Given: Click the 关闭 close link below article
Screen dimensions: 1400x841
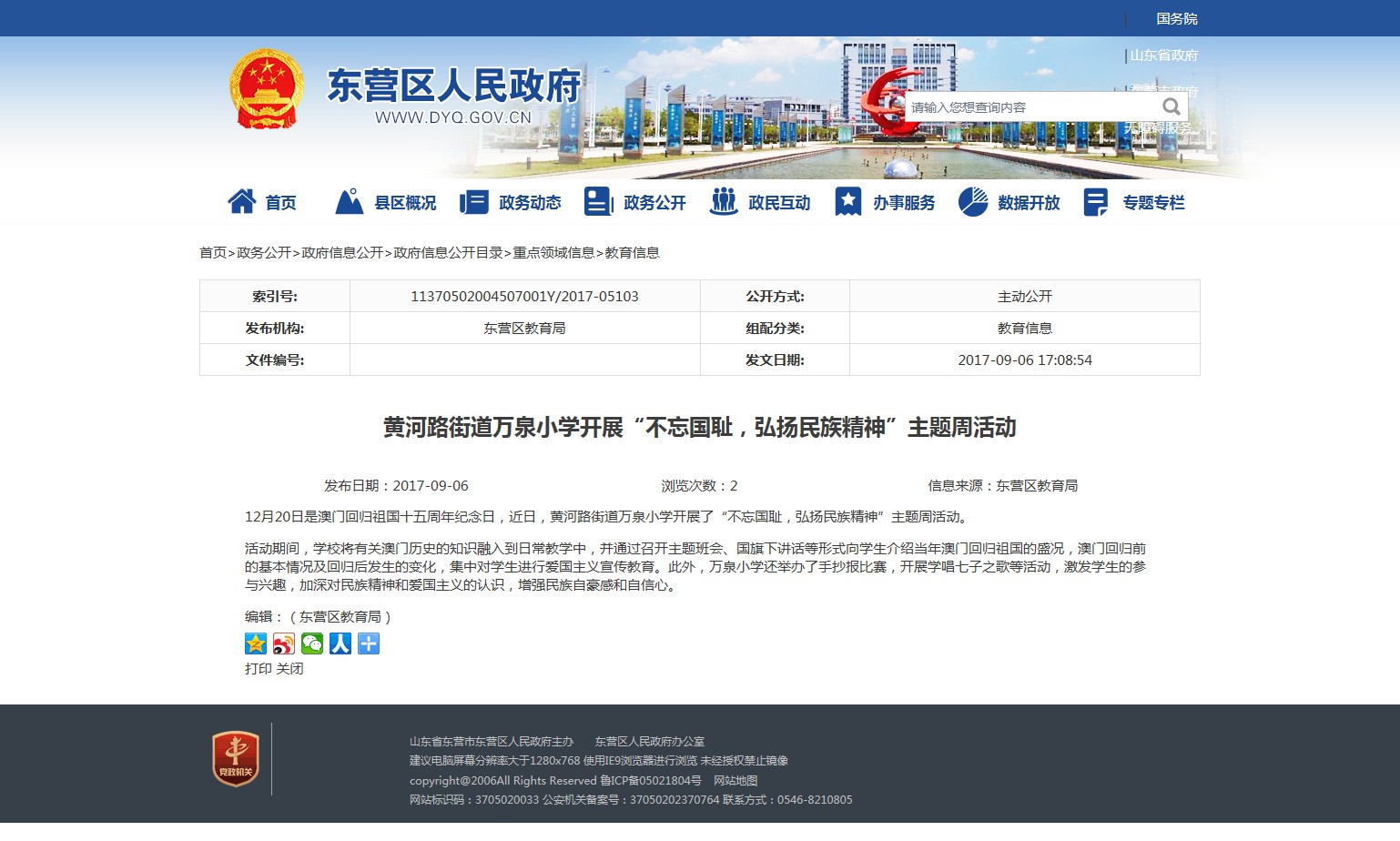Looking at the screenshot, I should pos(289,669).
